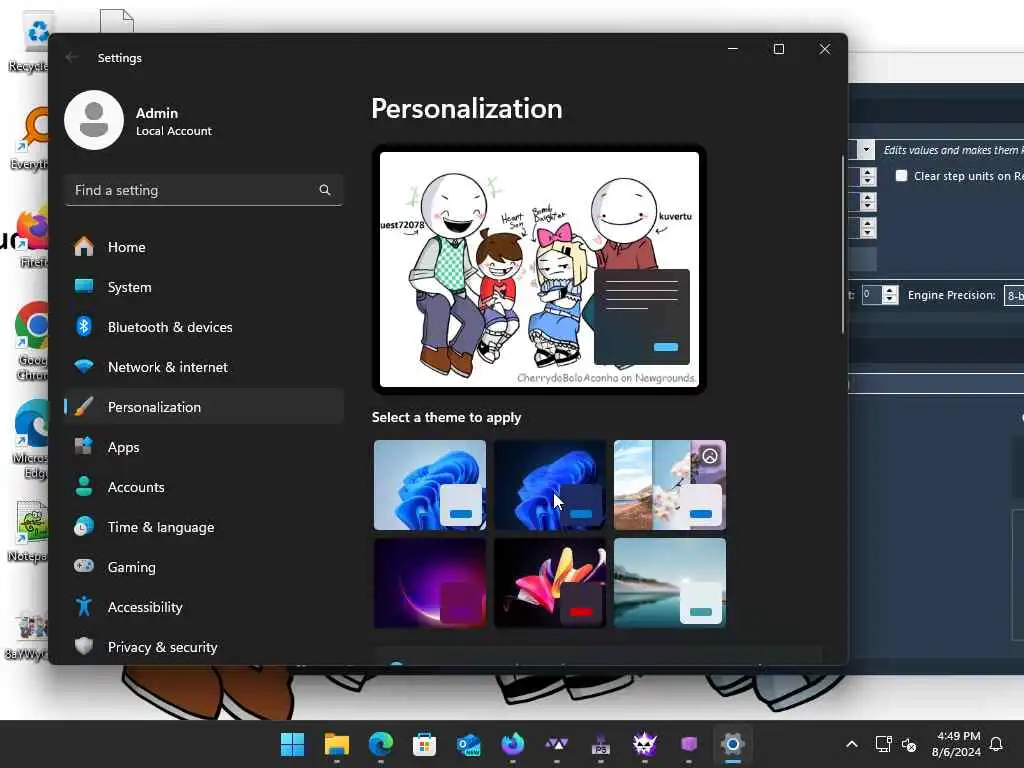Click the Personalization paintbrush icon

(84, 406)
